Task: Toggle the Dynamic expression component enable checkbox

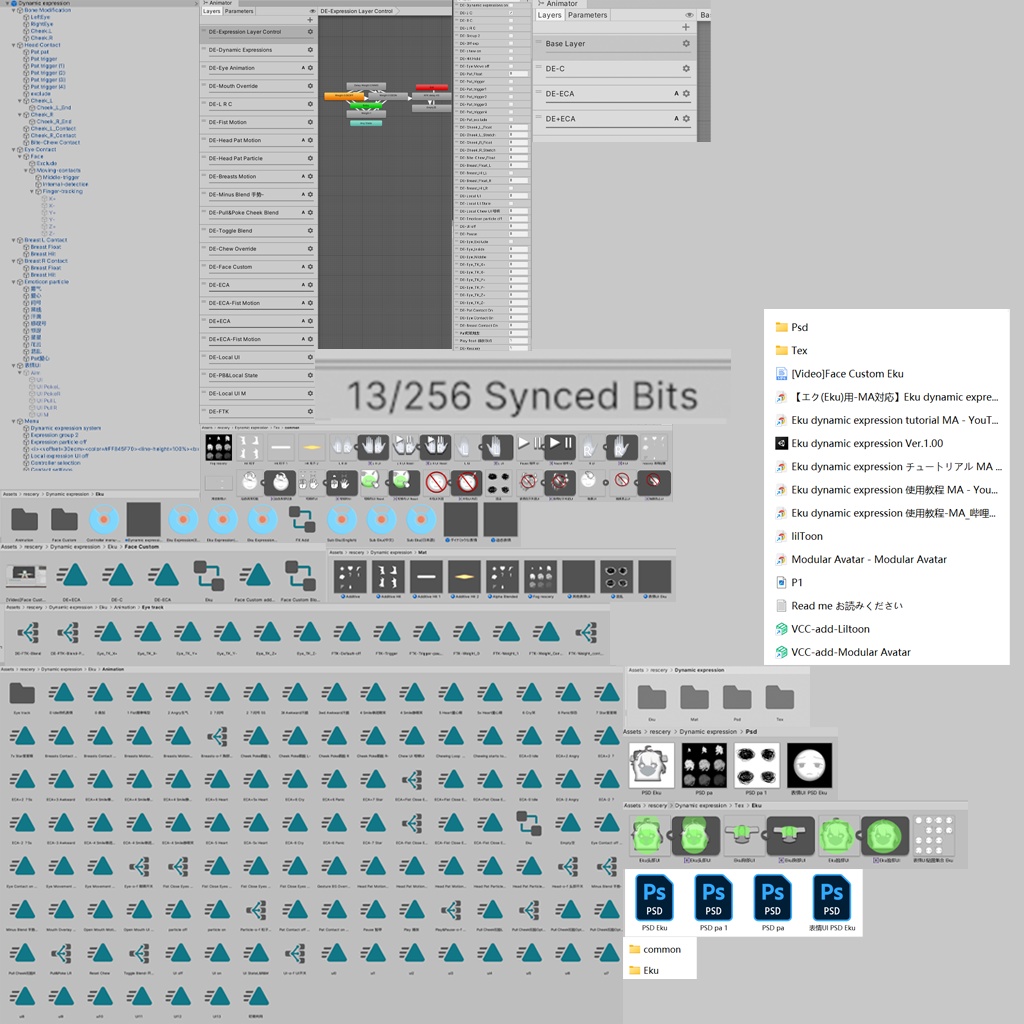Action: 14,3
